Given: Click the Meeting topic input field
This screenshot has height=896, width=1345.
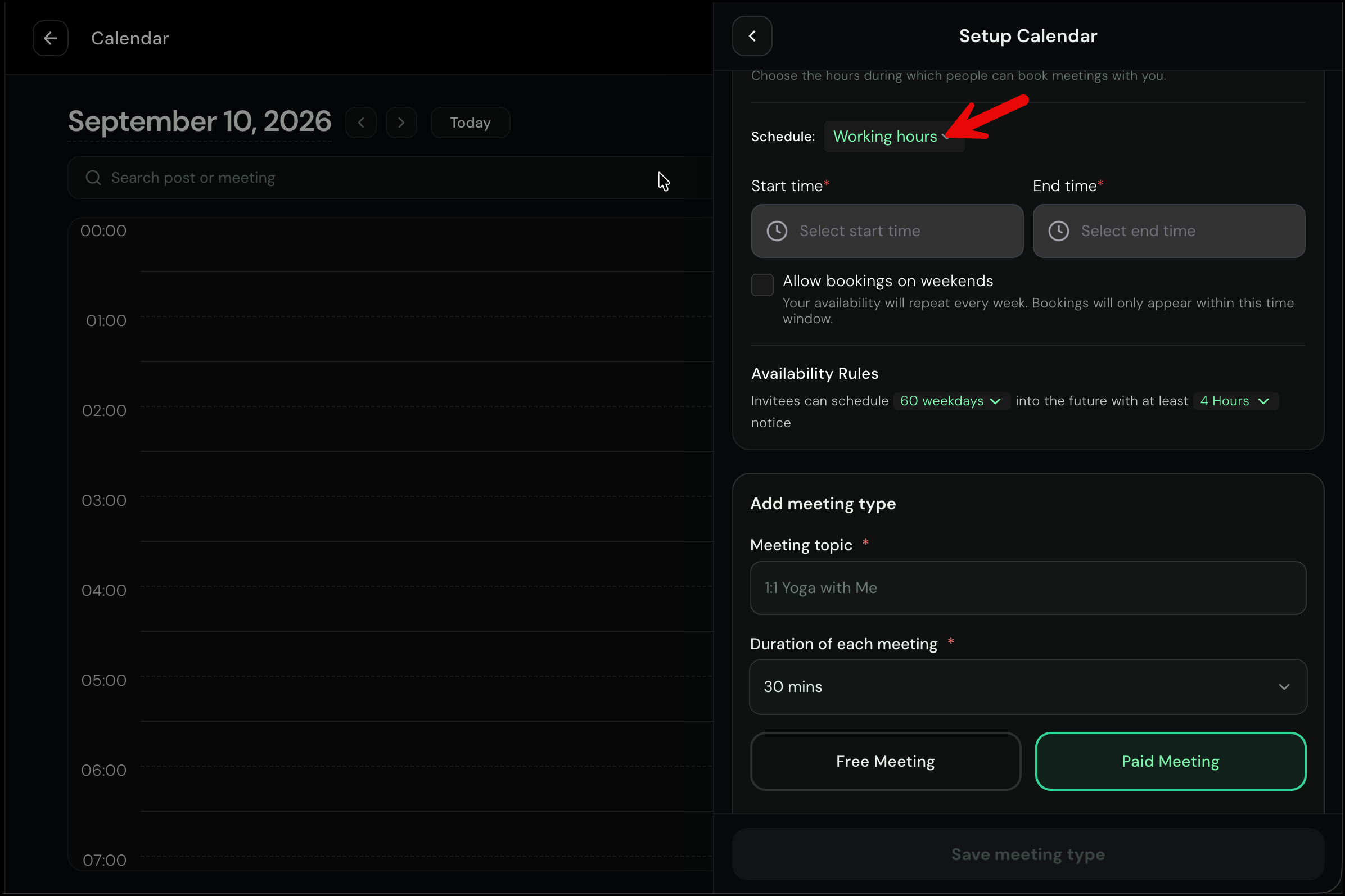Looking at the screenshot, I should pyautogui.click(x=1028, y=588).
